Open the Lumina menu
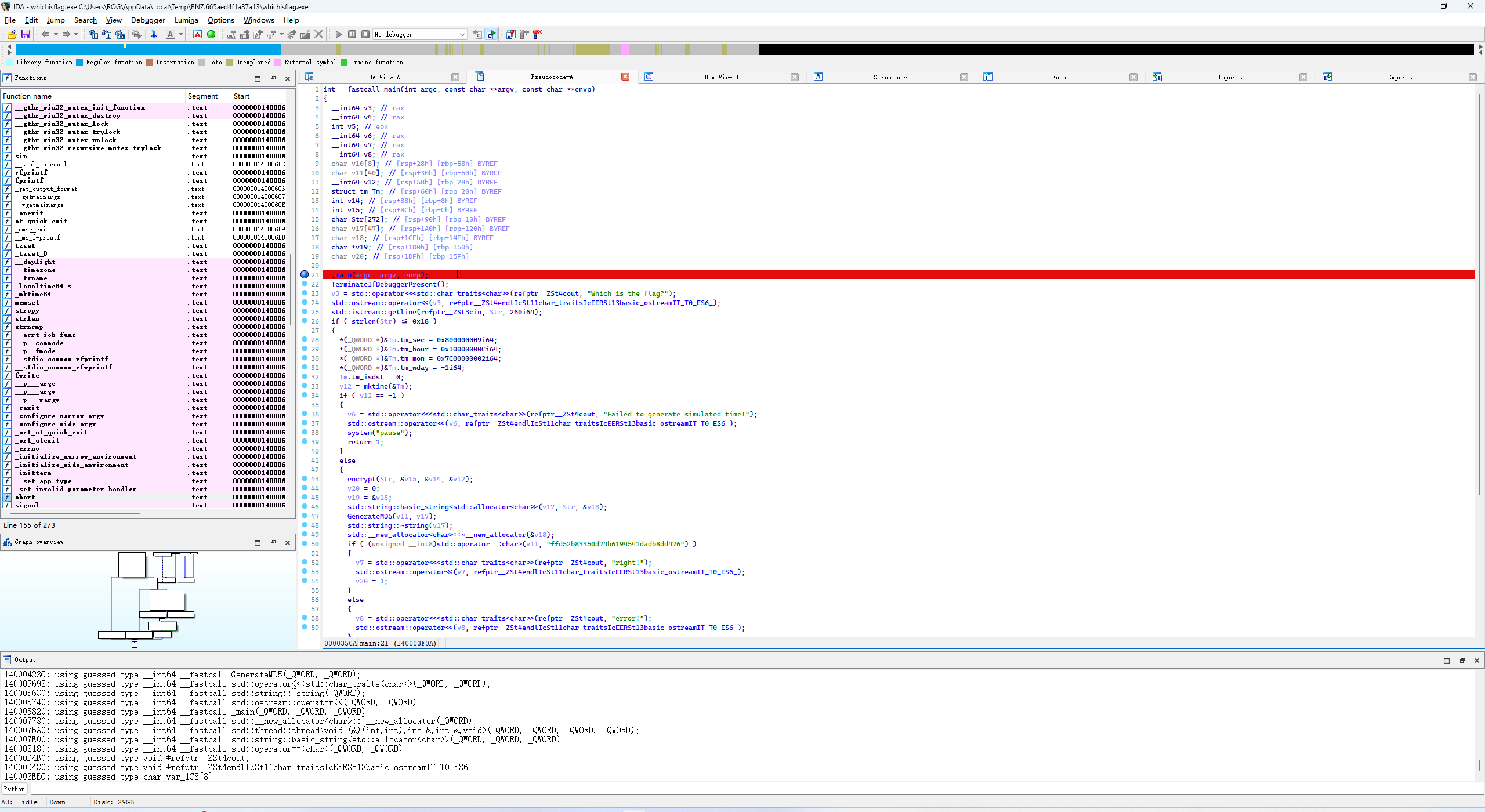The image size is (1485, 812). (186, 20)
